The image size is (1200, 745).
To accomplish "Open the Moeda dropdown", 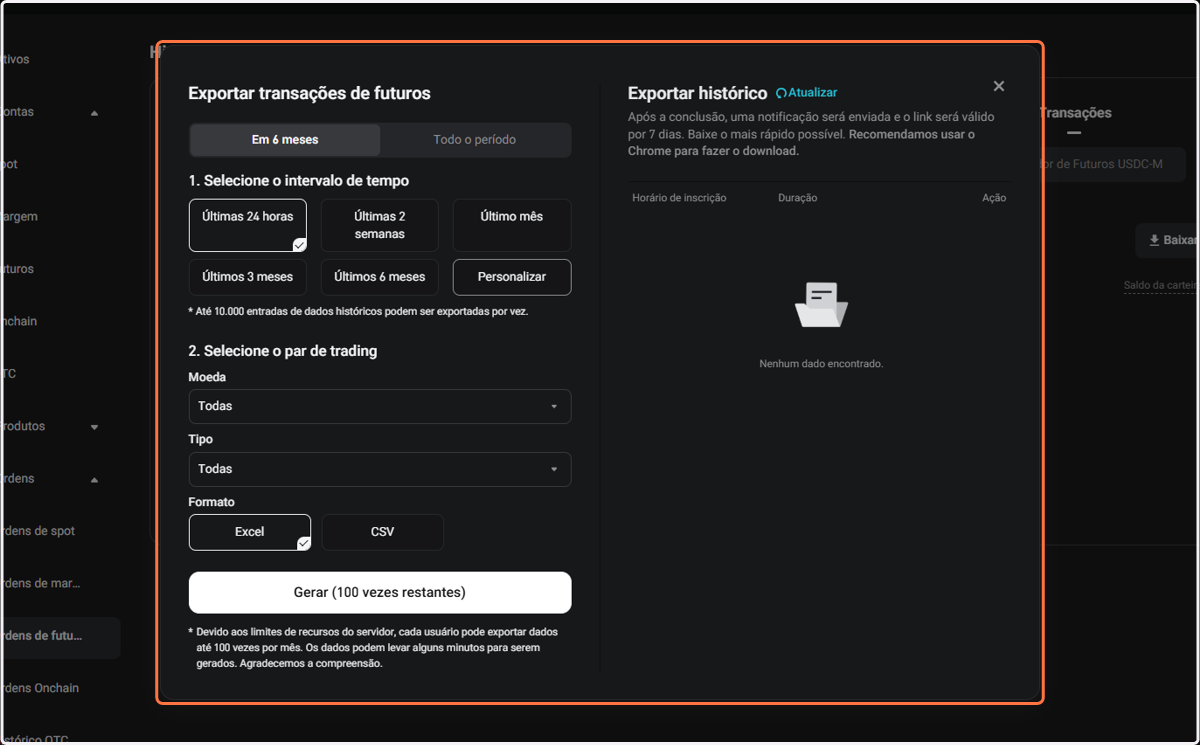I will pyautogui.click(x=380, y=407).
